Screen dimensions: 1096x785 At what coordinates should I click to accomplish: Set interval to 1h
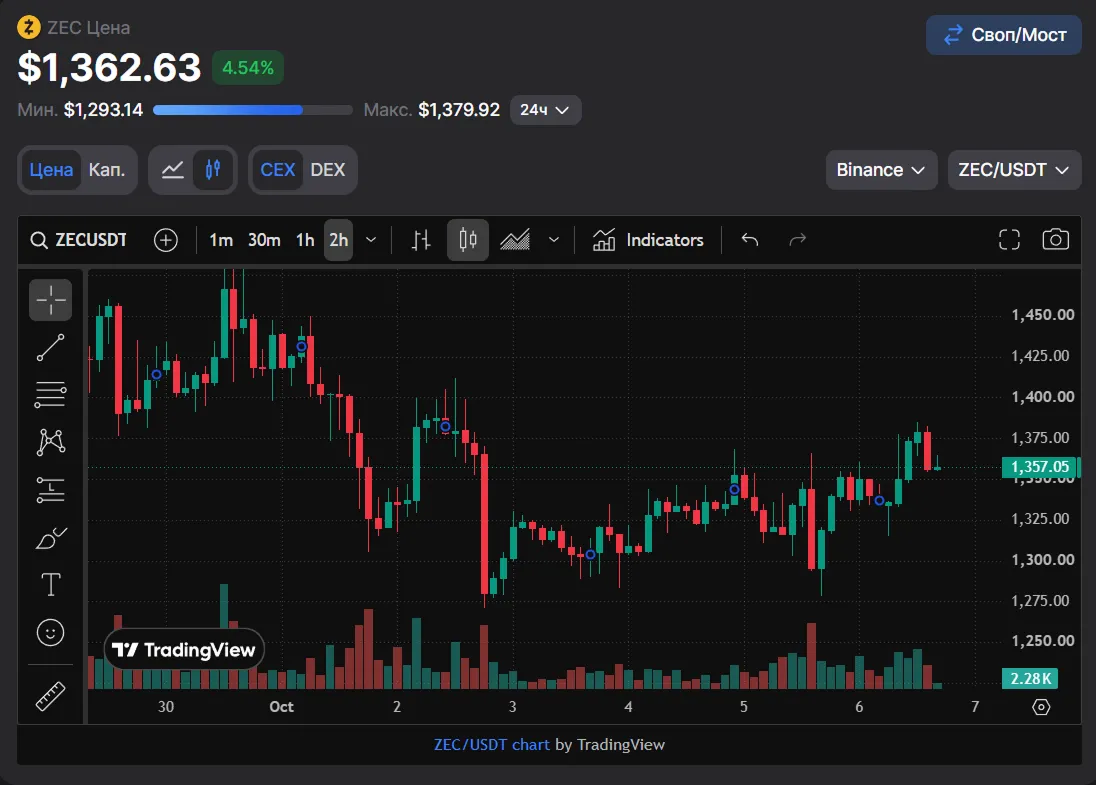[305, 240]
